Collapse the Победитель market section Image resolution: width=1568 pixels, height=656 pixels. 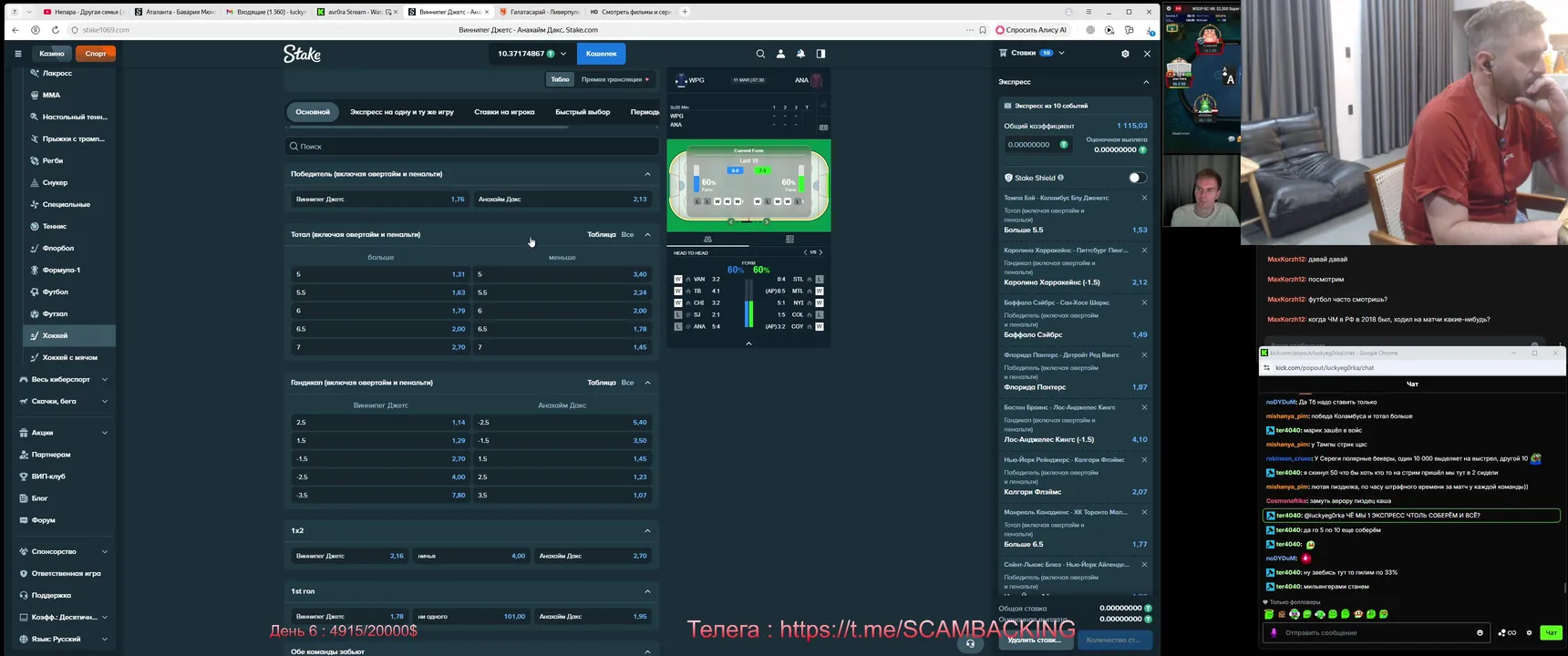(647, 174)
